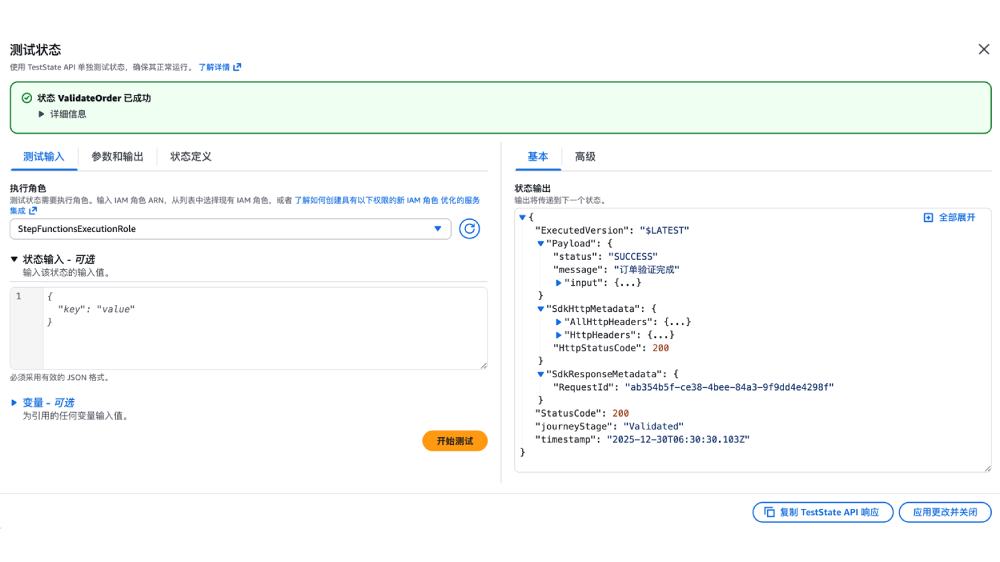The image size is (1000, 562).
Task: Close the 测试状态 dialog with X
Action: (x=983, y=49)
